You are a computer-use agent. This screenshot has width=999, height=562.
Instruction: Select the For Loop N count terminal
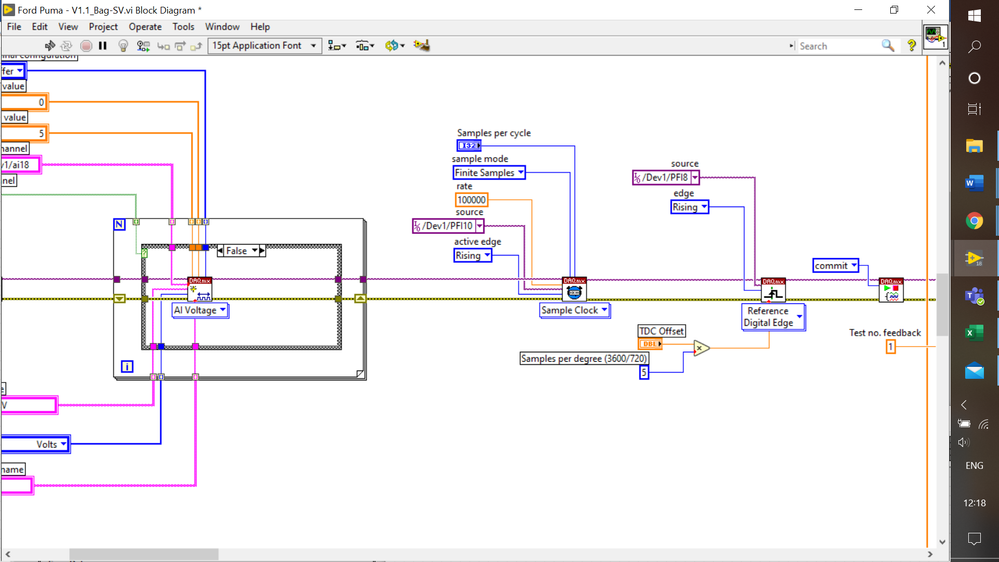point(119,224)
